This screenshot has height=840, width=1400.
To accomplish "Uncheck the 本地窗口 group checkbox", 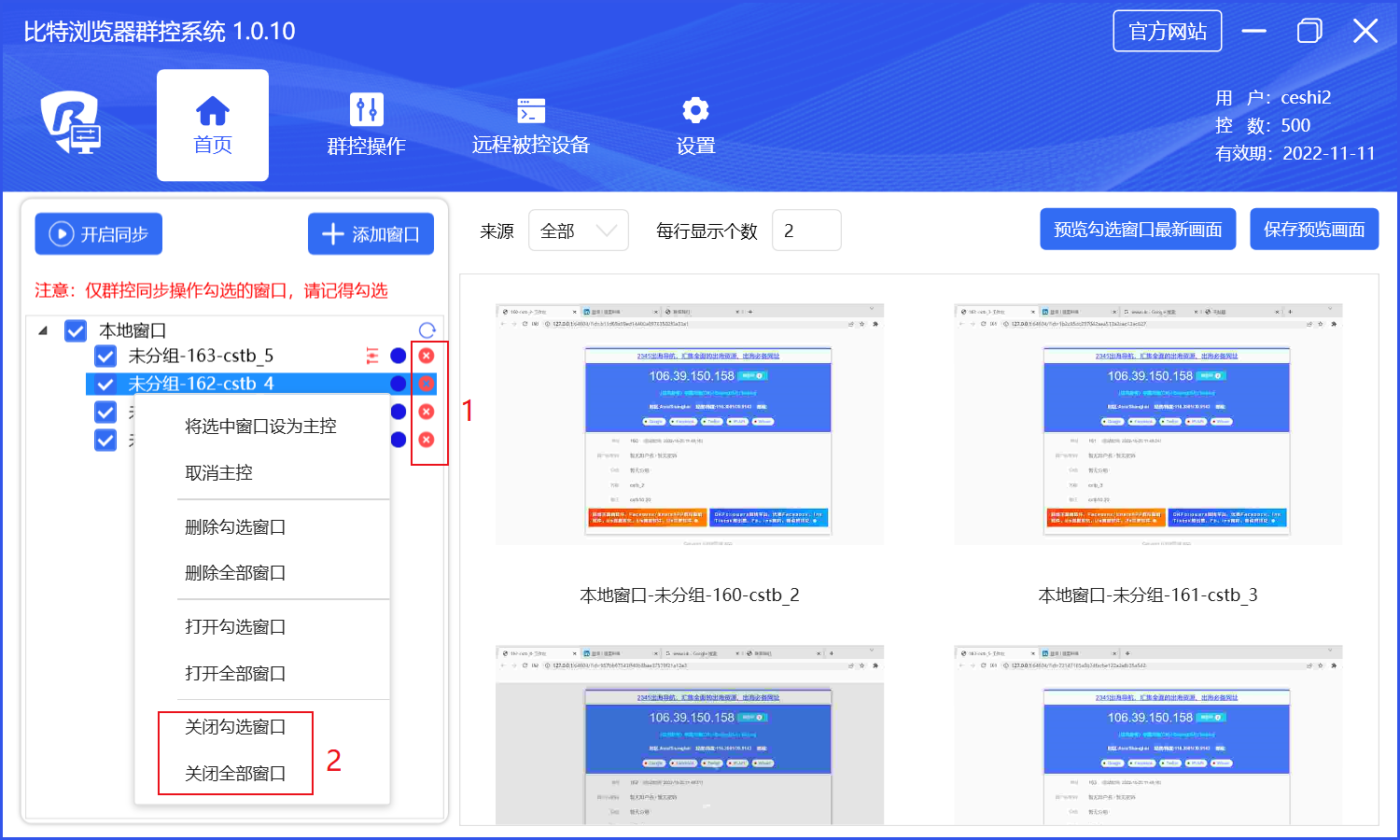I will click(76, 330).
